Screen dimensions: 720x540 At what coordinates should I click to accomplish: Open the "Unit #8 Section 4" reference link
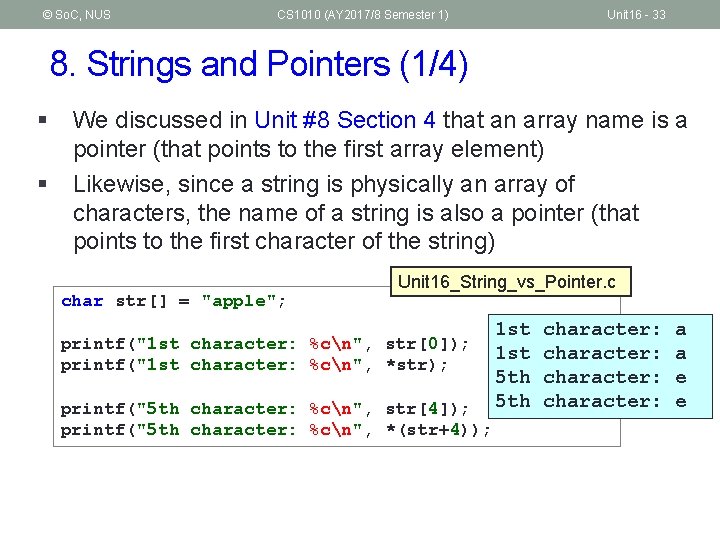coord(345,120)
